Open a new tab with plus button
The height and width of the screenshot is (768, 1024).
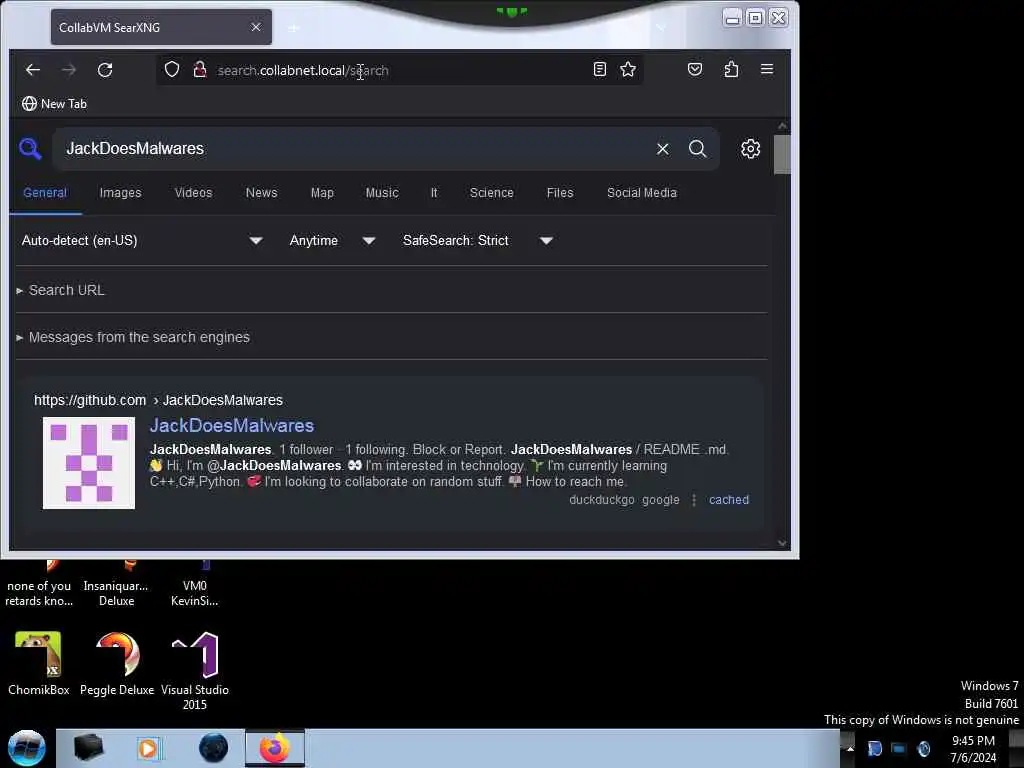294,27
